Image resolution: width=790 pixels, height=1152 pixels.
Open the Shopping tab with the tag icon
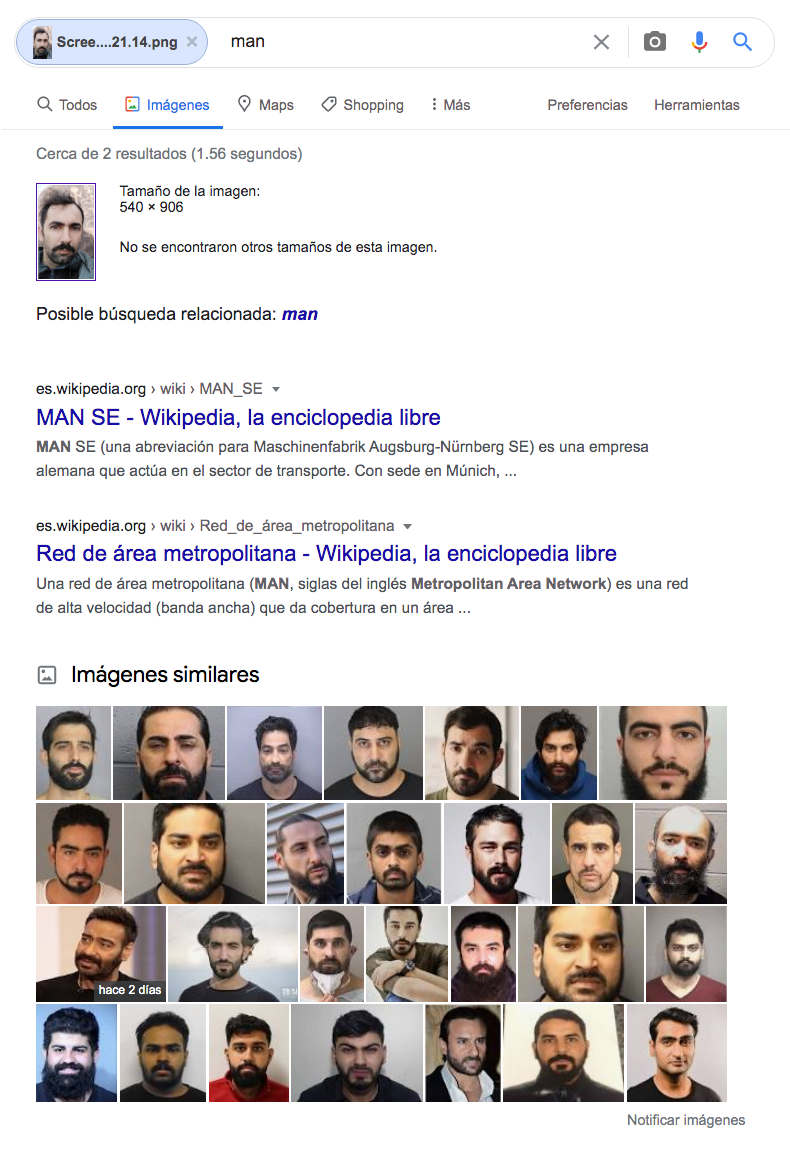click(x=362, y=105)
